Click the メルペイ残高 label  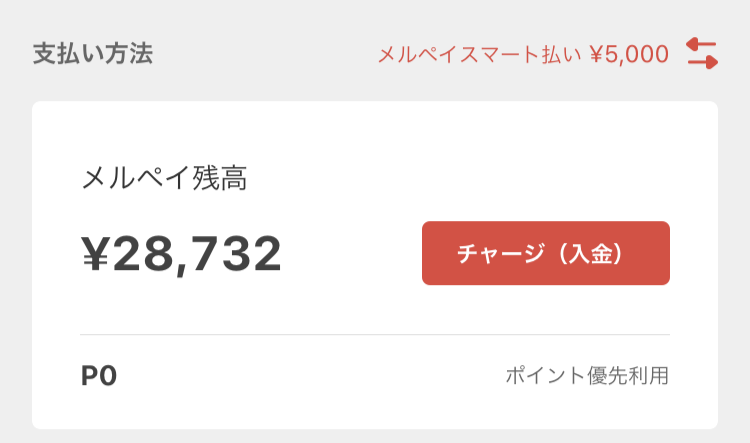(x=165, y=178)
